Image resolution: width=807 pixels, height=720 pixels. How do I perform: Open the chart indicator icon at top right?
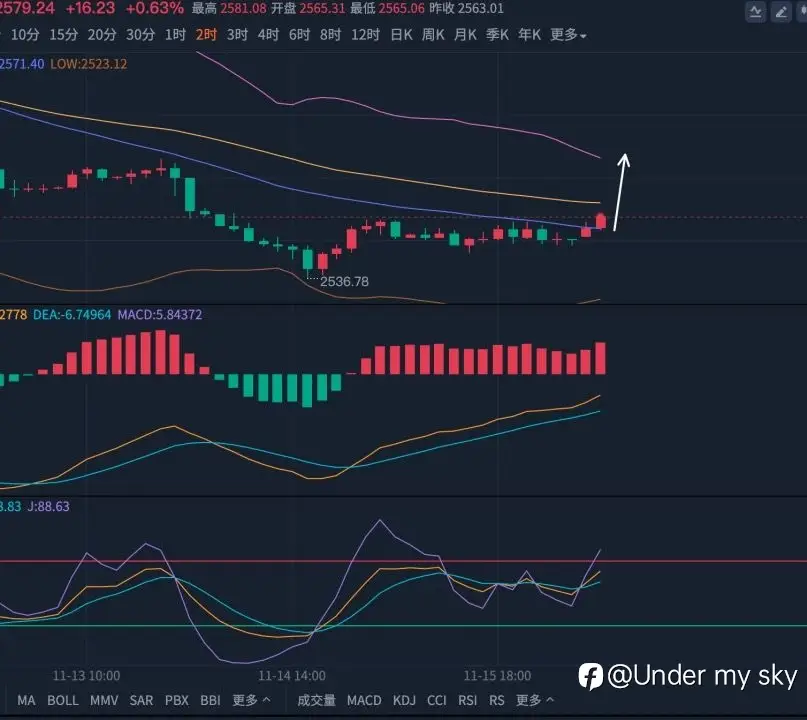(x=756, y=11)
